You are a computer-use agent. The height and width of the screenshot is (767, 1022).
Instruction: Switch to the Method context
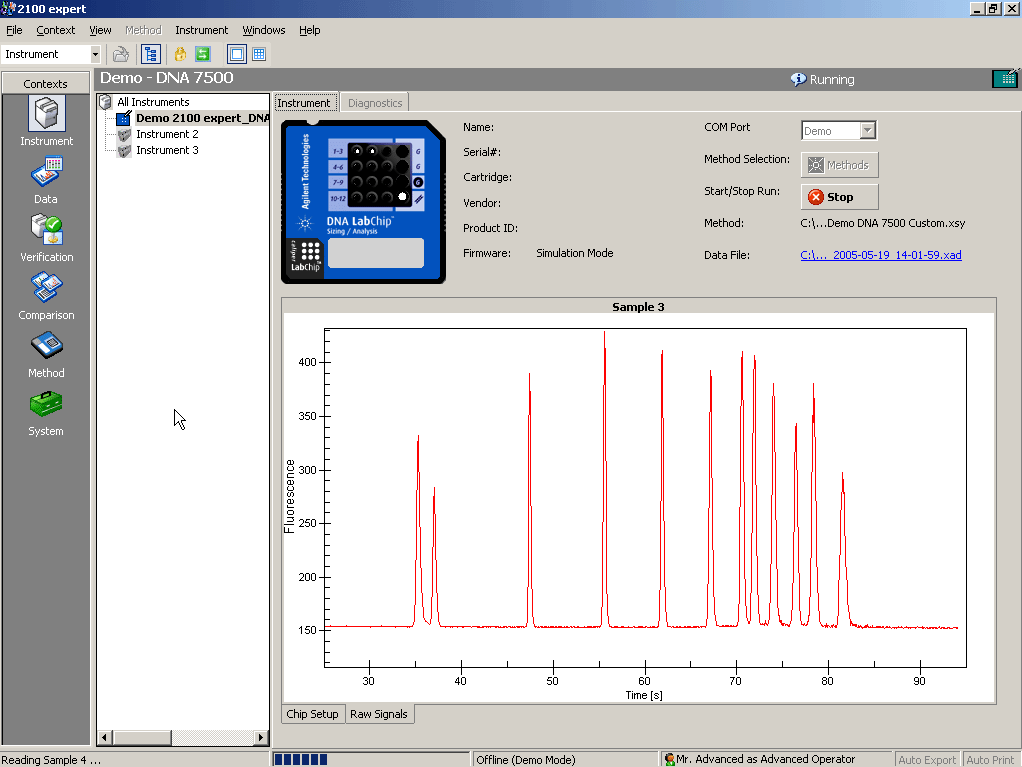point(46,355)
